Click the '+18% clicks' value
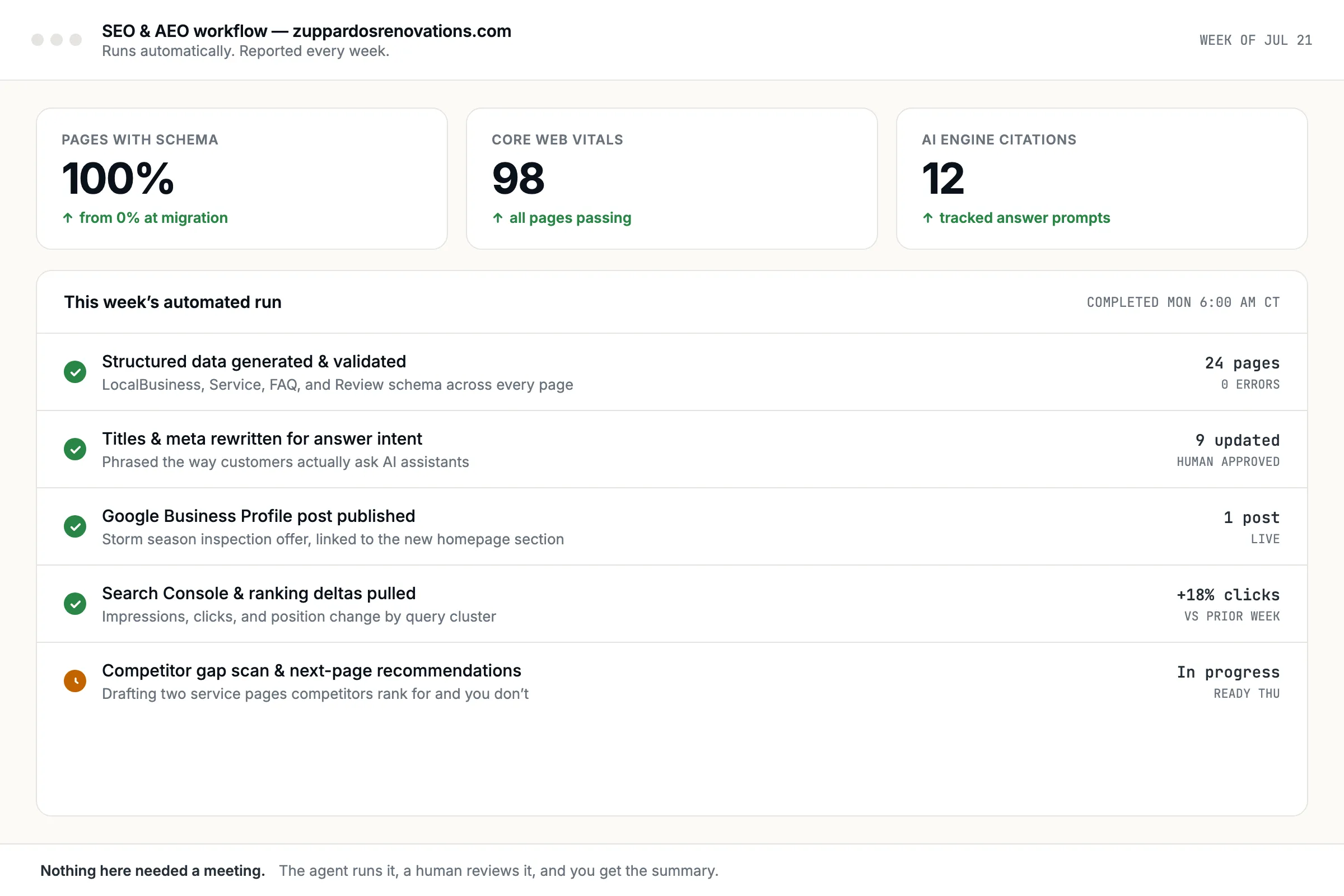This screenshot has width=1344, height=896. coord(1228,595)
